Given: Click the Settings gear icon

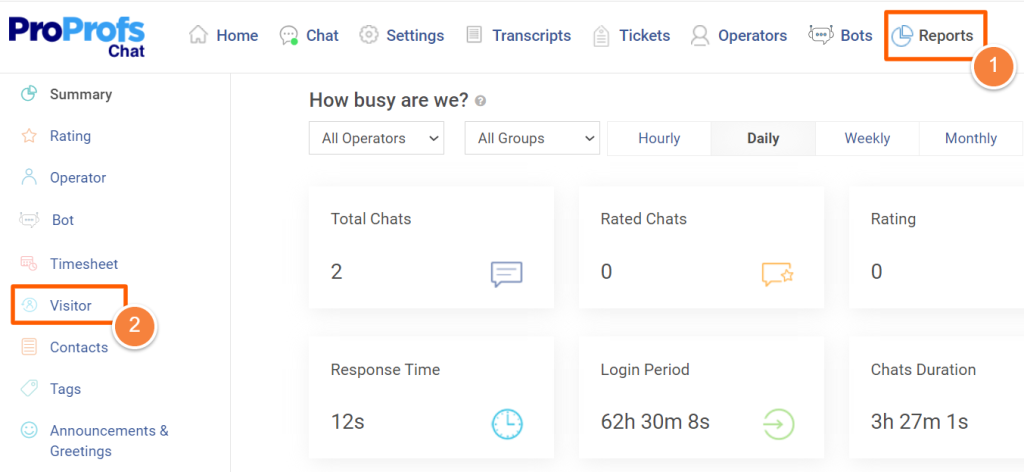Looking at the screenshot, I should [x=369, y=35].
